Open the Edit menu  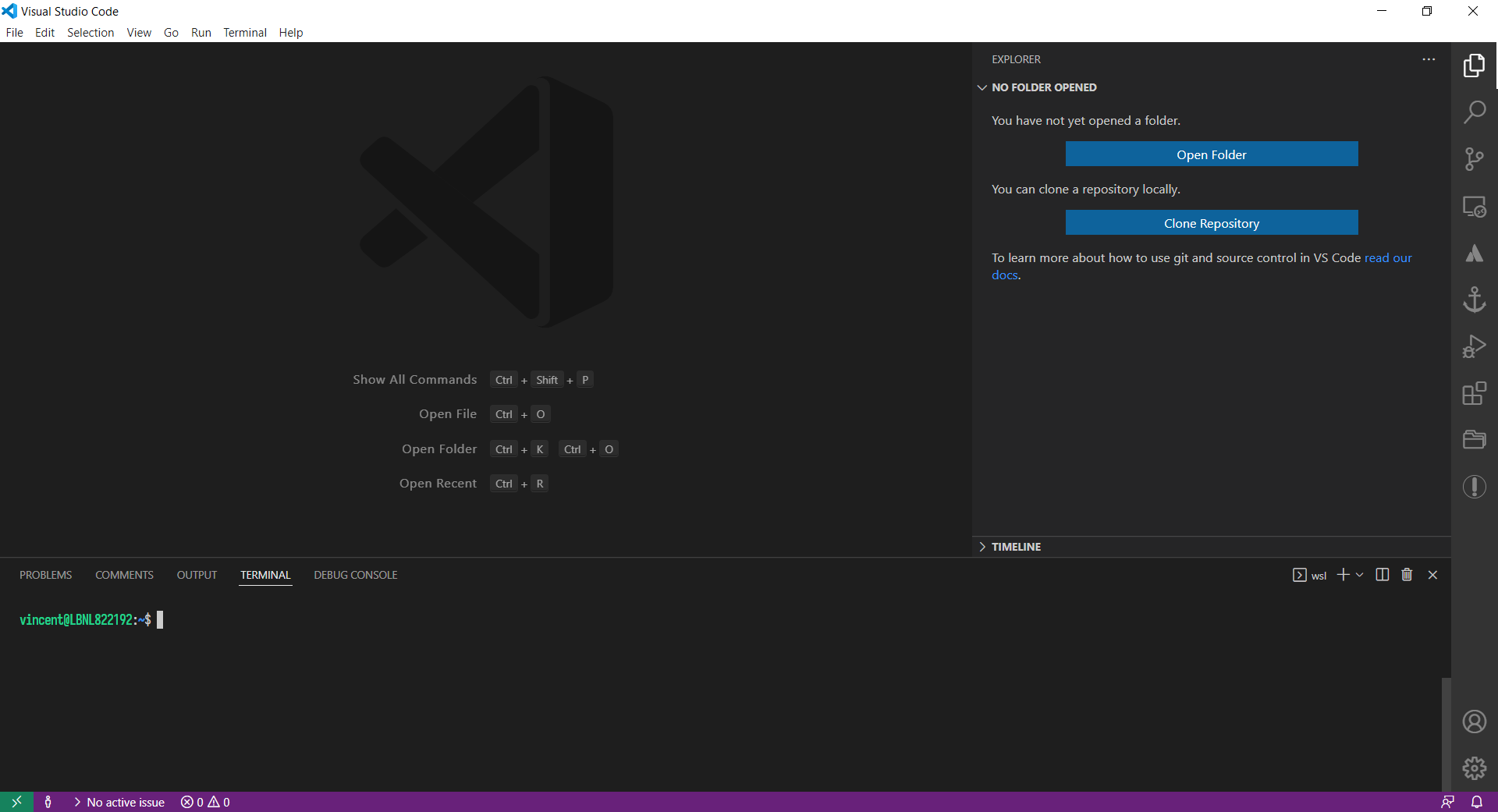click(44, 33)
